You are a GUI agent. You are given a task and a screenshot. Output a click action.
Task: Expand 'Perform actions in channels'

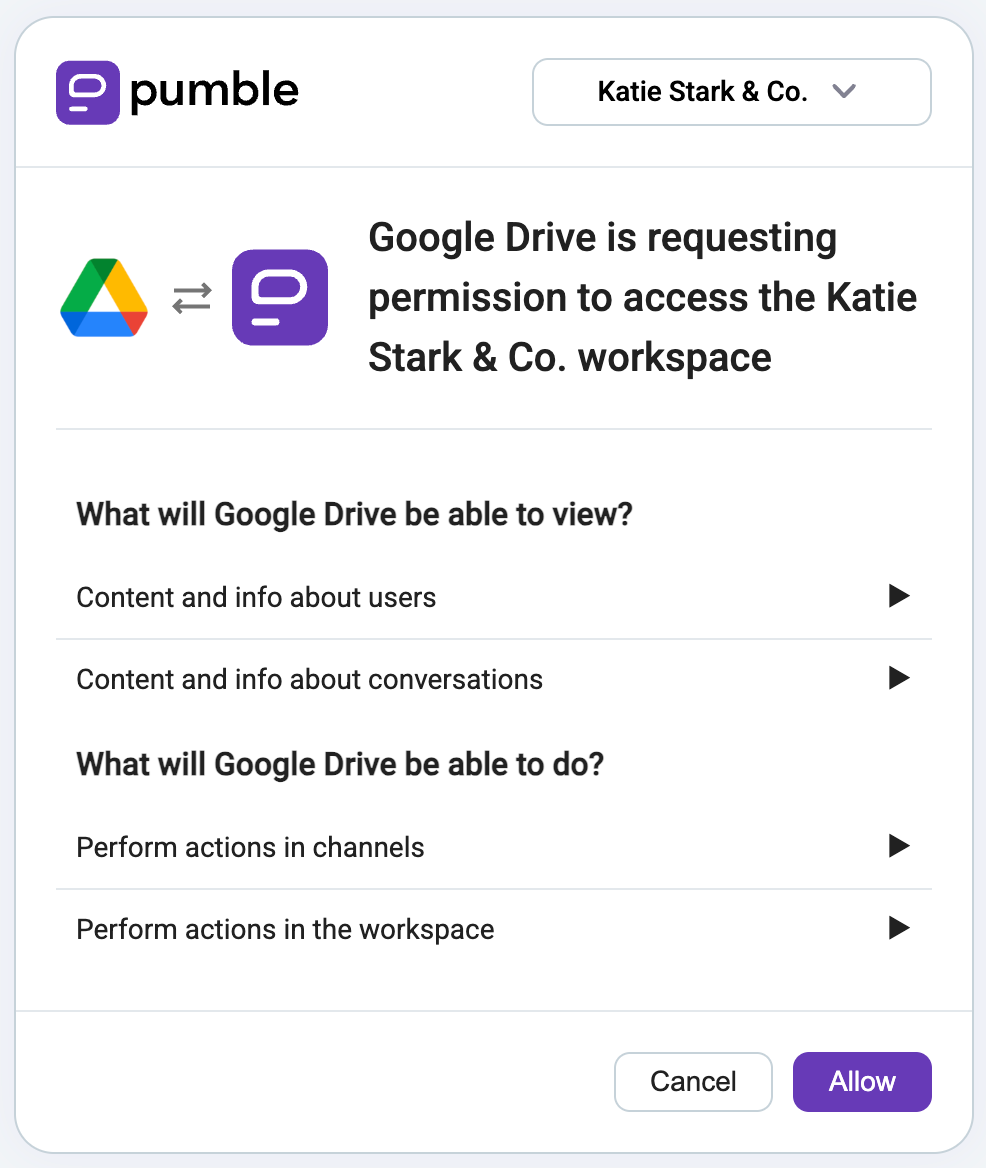pyautogui.click(x=899, y=846)
